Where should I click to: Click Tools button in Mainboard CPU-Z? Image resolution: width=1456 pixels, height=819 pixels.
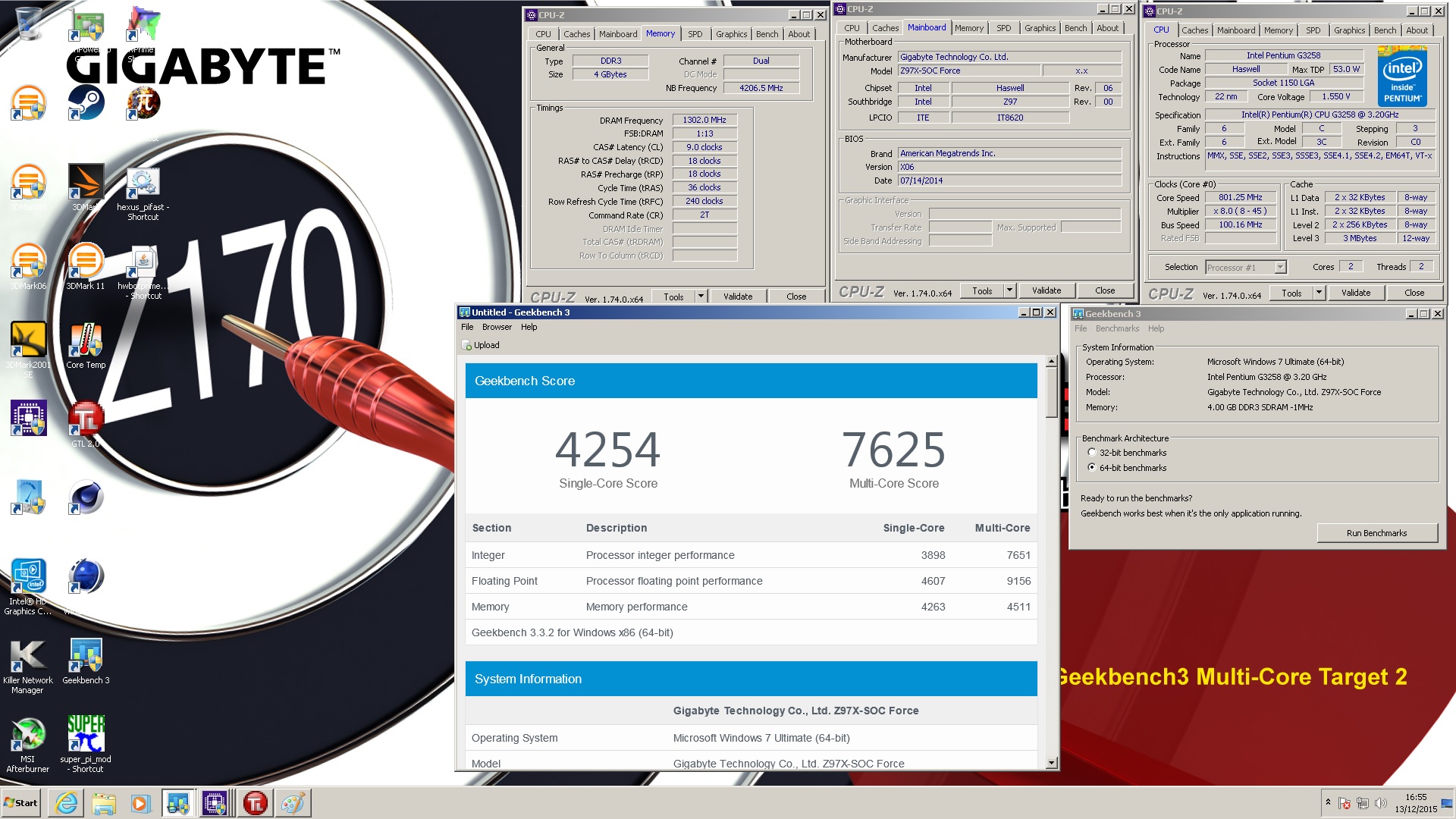(x=982, y=290)
